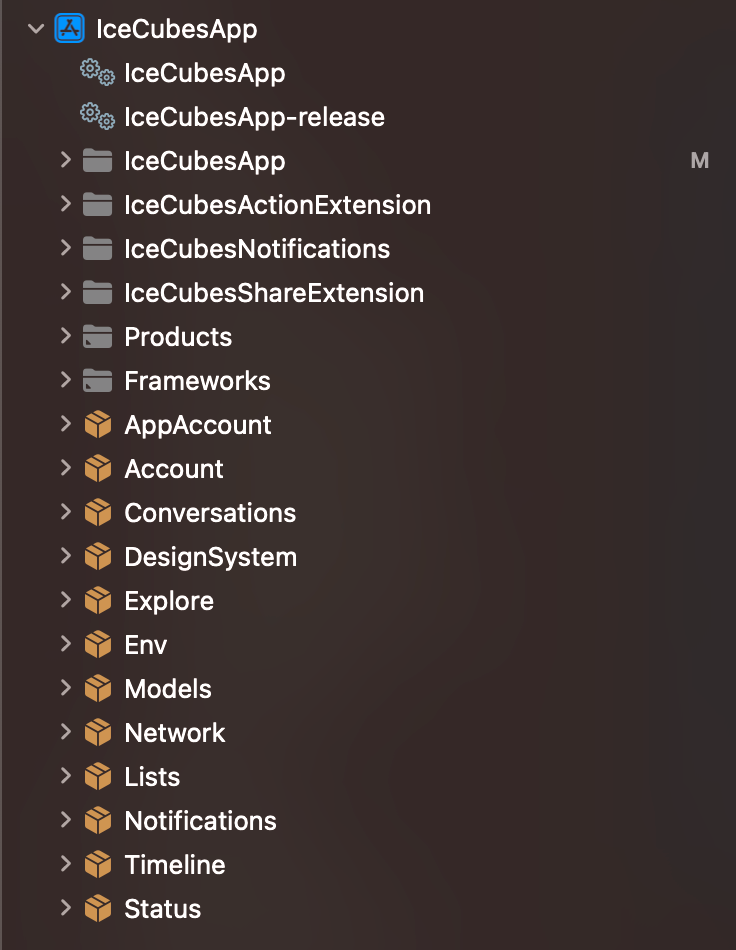Expand the IceCubesApp folder chevron

(65, 160)
